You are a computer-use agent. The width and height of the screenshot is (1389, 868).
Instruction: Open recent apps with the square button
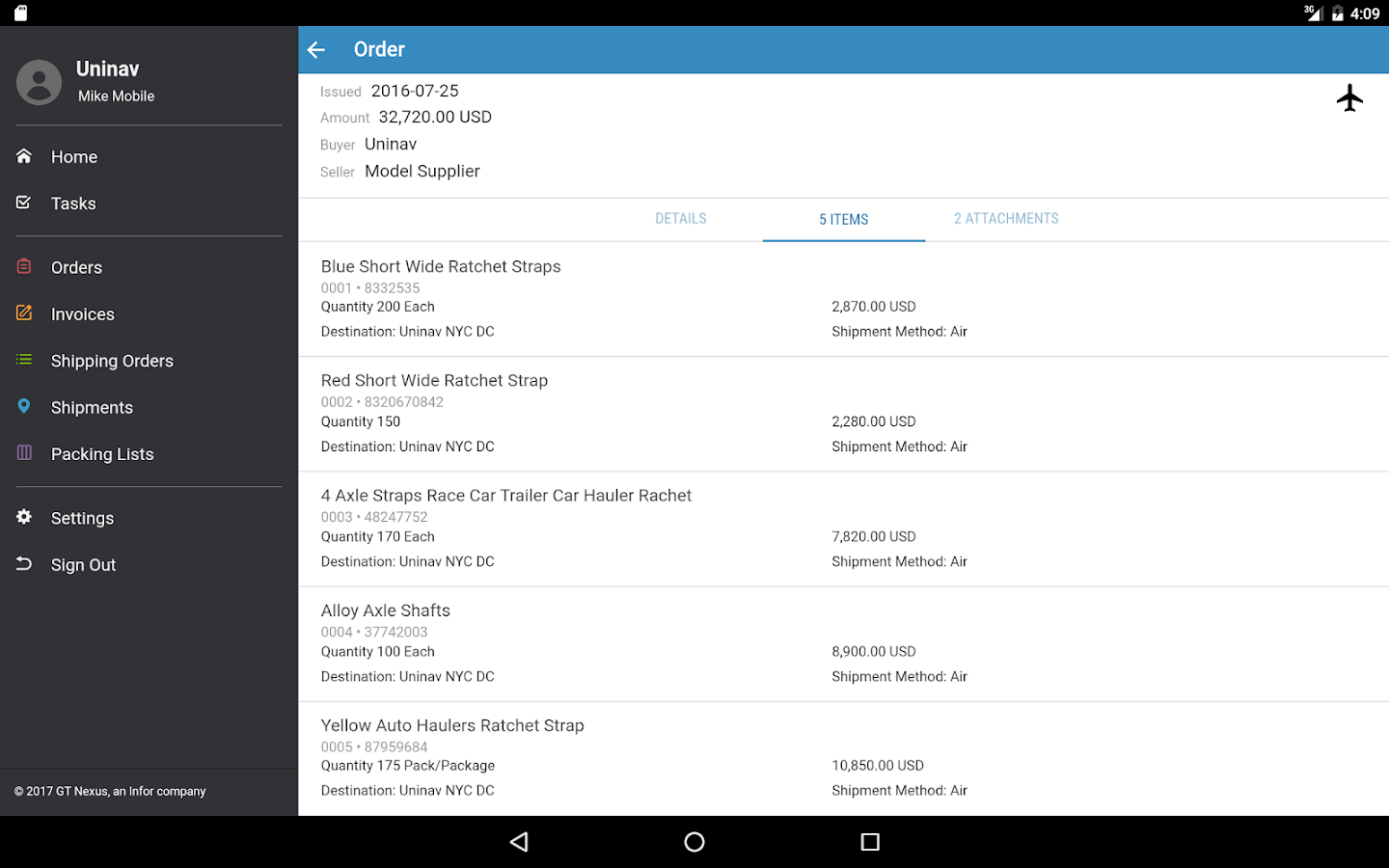[869, 841]
